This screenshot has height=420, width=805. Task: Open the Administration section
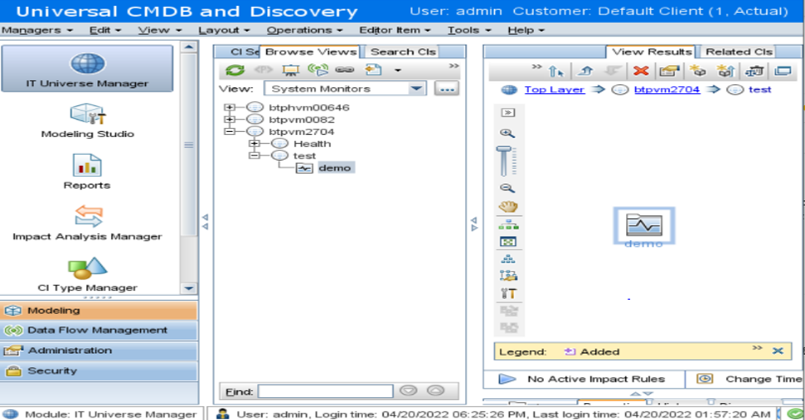pyautogui.click(x=99, y=351)
